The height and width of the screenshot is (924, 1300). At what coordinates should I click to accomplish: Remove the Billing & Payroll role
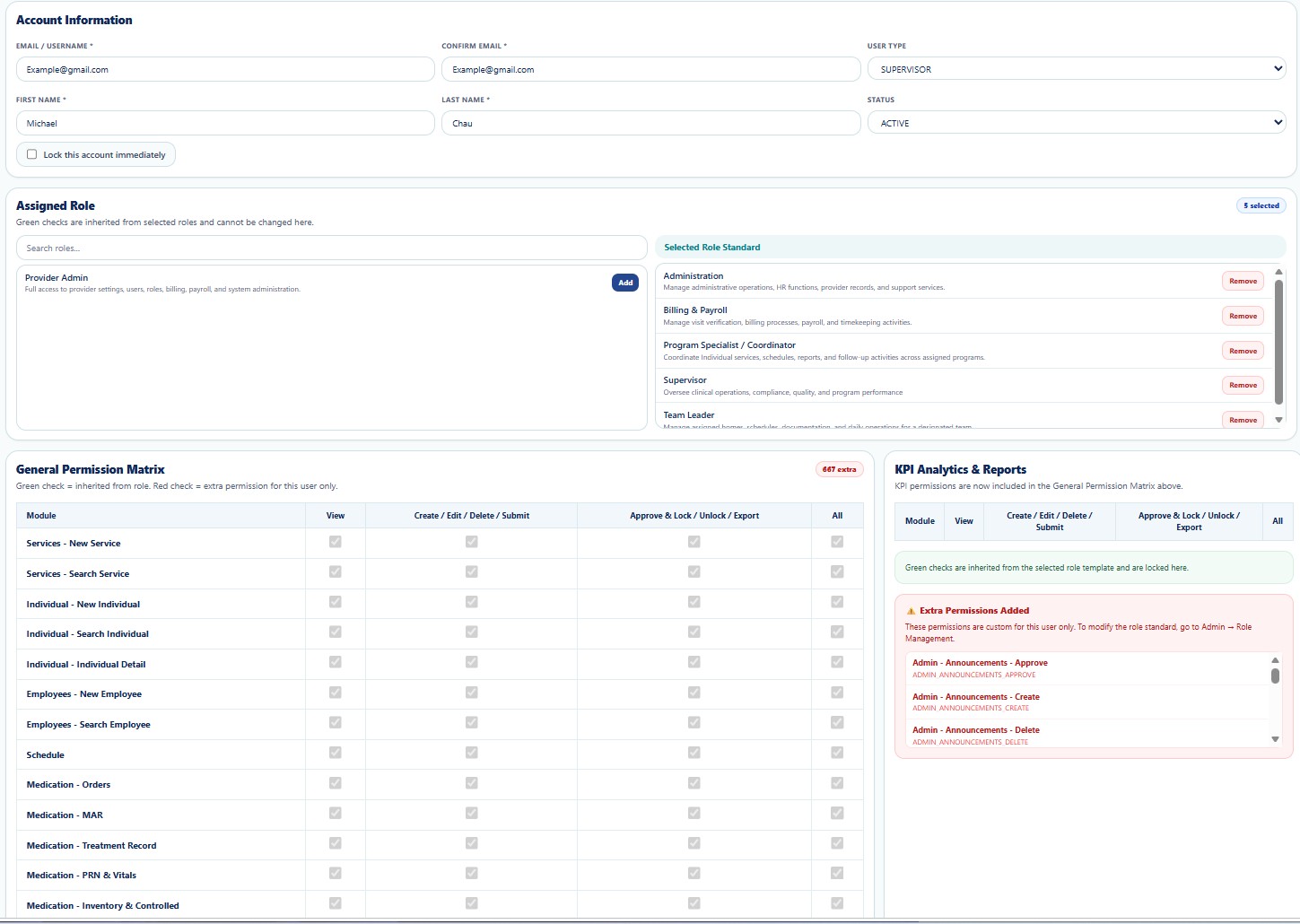pos(1243,316)
